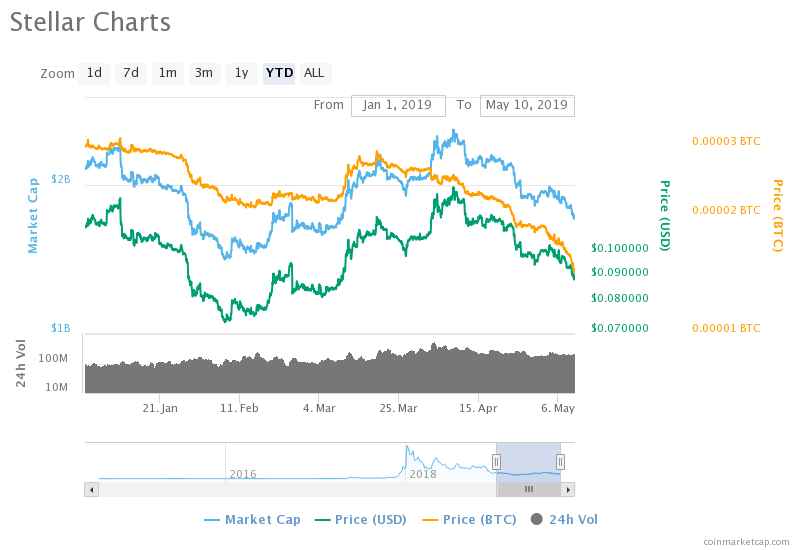This screenshot has height=550, width=800.
Task: Toggle the 24h Vol legend series
Action: tap(564, 519)
